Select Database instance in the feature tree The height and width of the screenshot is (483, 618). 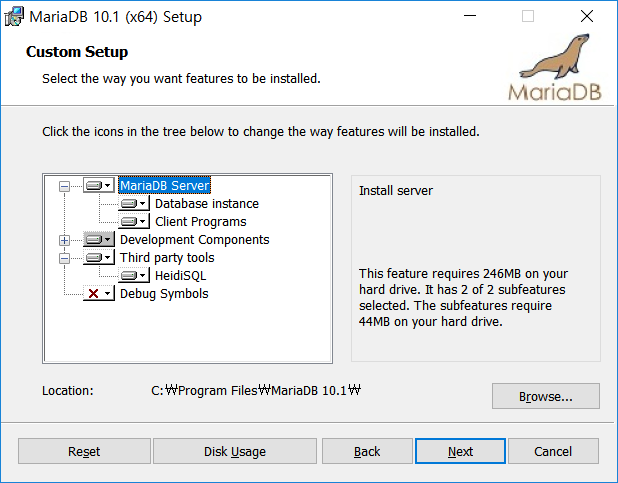coord(207,203)
